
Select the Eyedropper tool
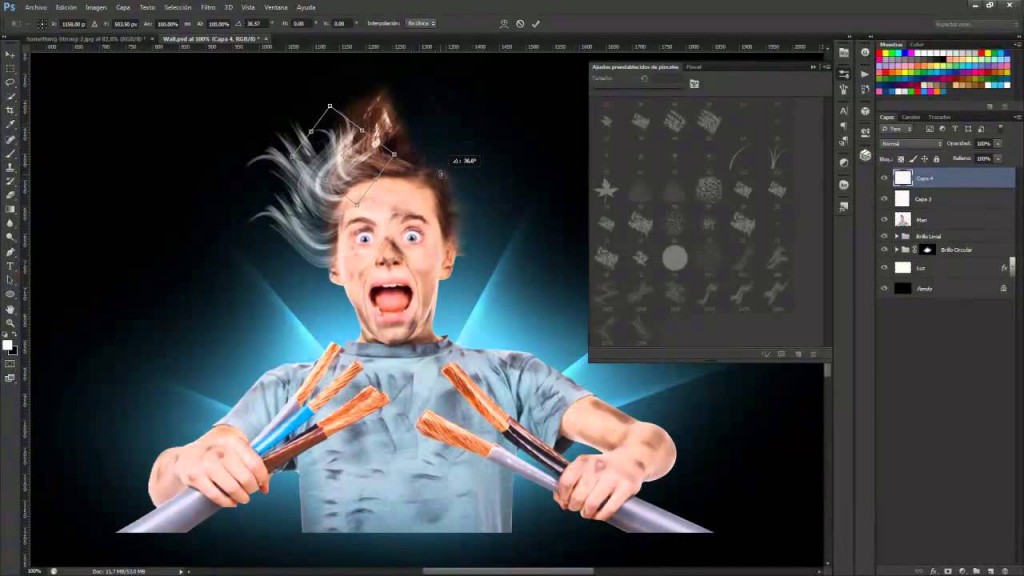pos(10,124)
